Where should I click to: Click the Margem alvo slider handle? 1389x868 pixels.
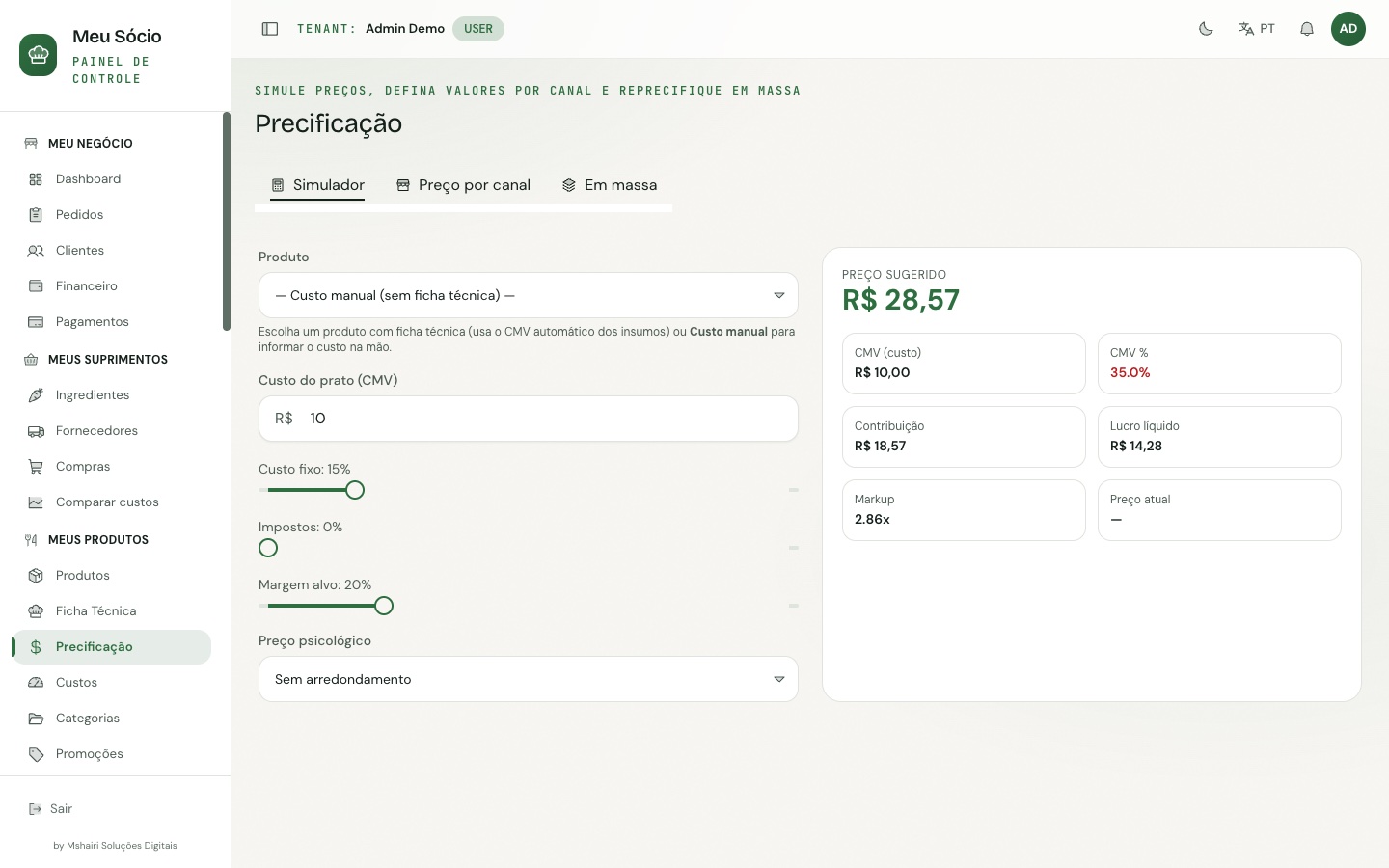(384, 606)
